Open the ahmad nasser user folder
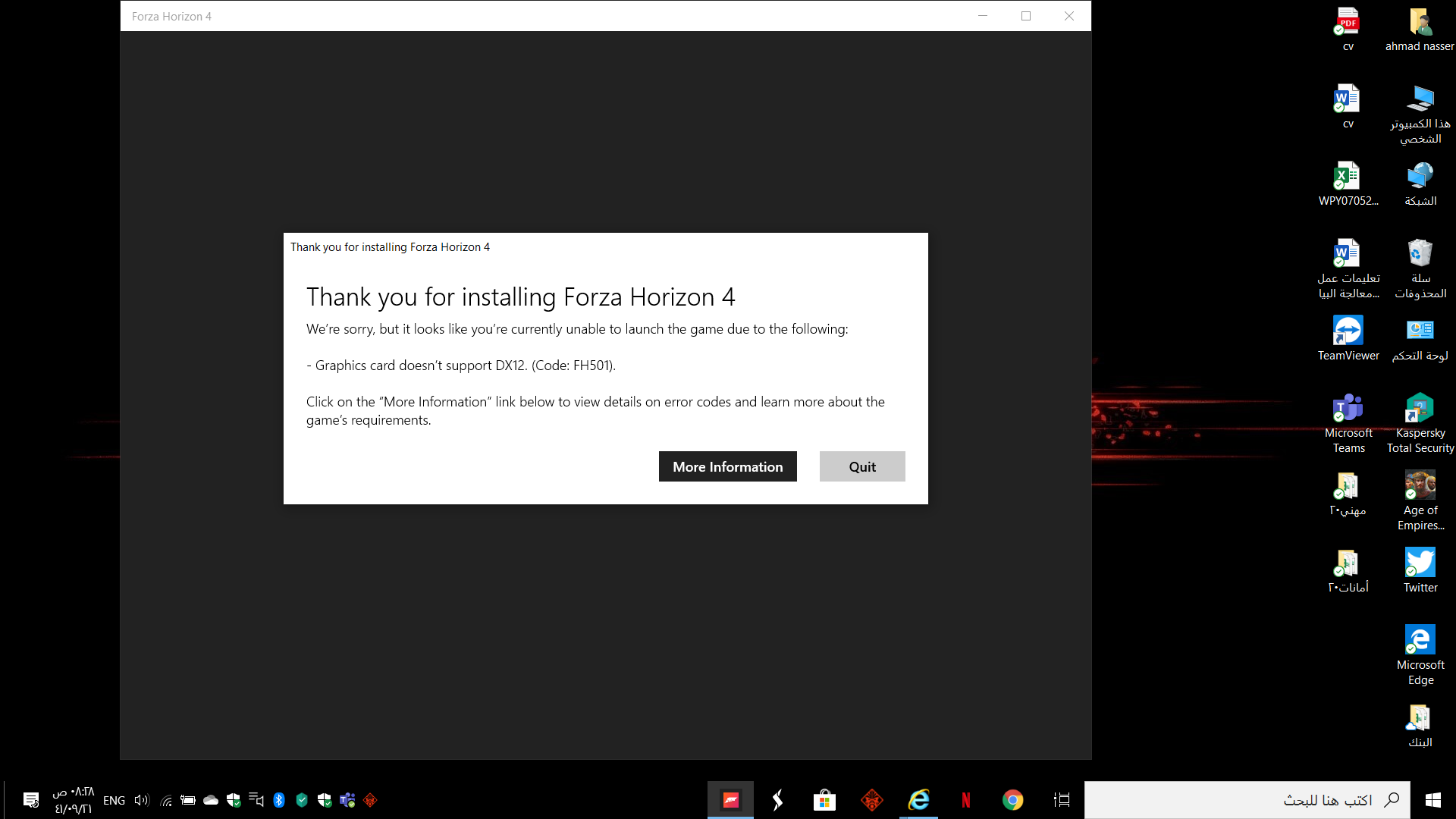Viewport: 1456px width, 819px height. pos(1420,29)
